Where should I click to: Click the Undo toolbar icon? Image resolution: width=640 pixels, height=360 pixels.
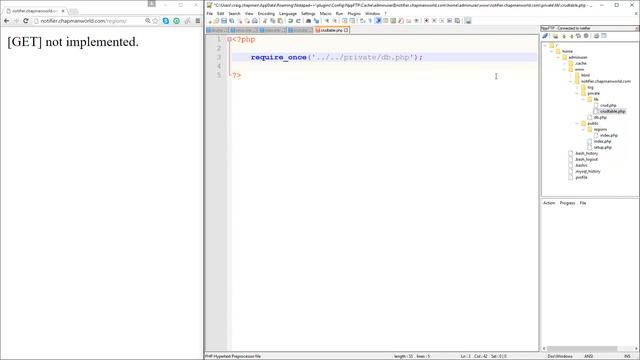[291, 21]
